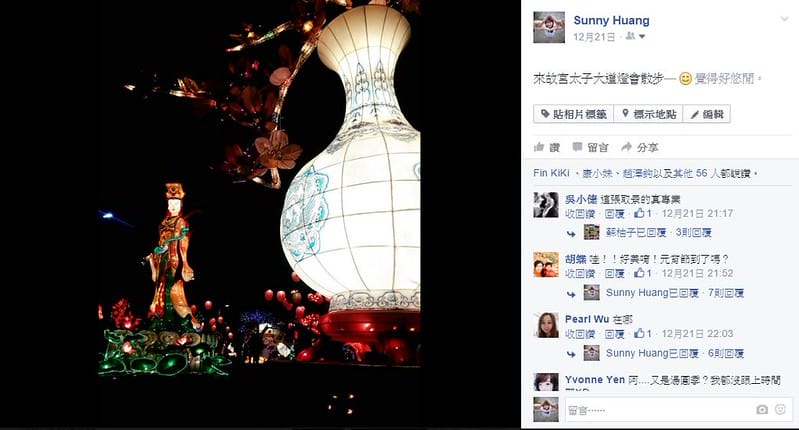Click the 貼相片標籤 tag photo button

coord(573,114)
